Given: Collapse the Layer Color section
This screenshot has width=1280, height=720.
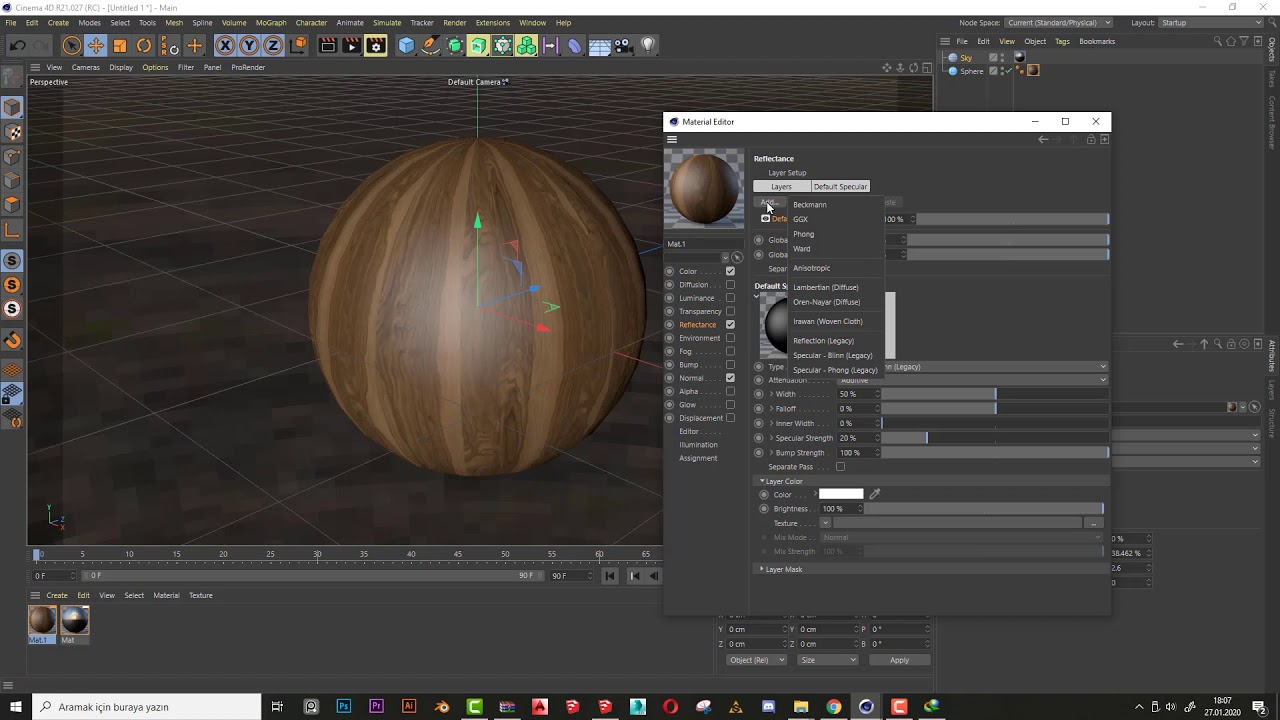Looking at the screenshot, I should pos(762,481).
